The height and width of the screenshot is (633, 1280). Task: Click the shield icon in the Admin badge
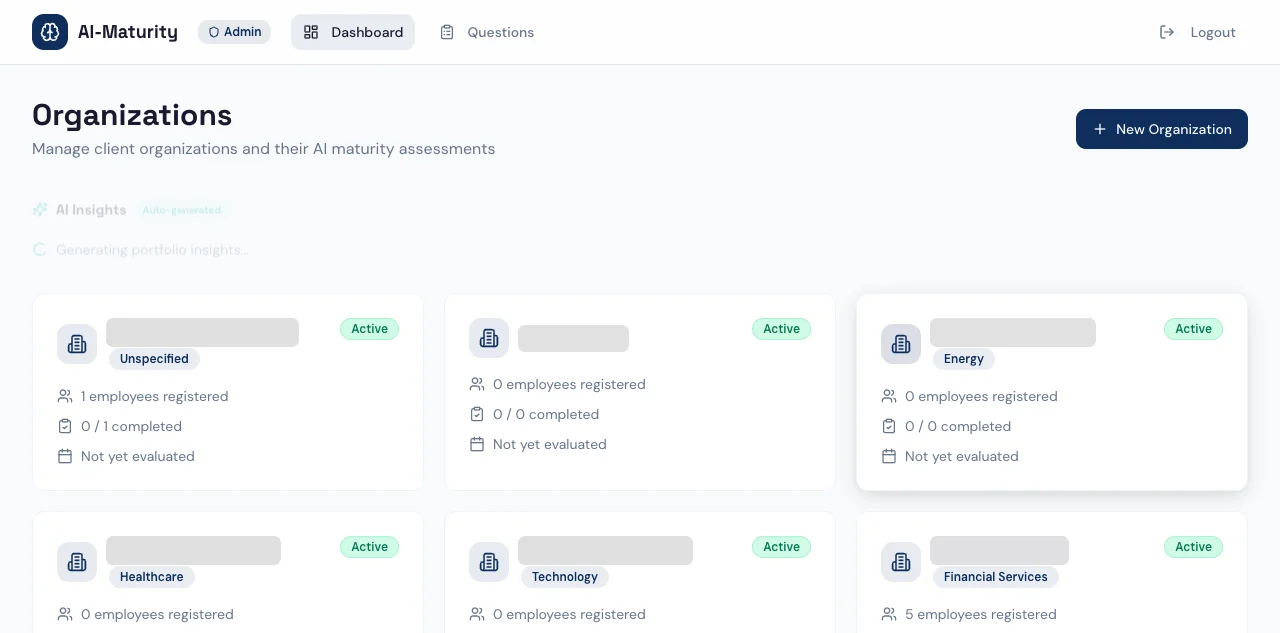tap(213, 32)
